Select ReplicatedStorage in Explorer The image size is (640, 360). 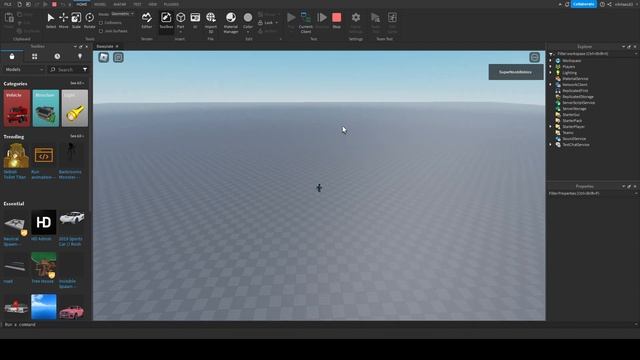pyautogui.click(x=578, y=97)
